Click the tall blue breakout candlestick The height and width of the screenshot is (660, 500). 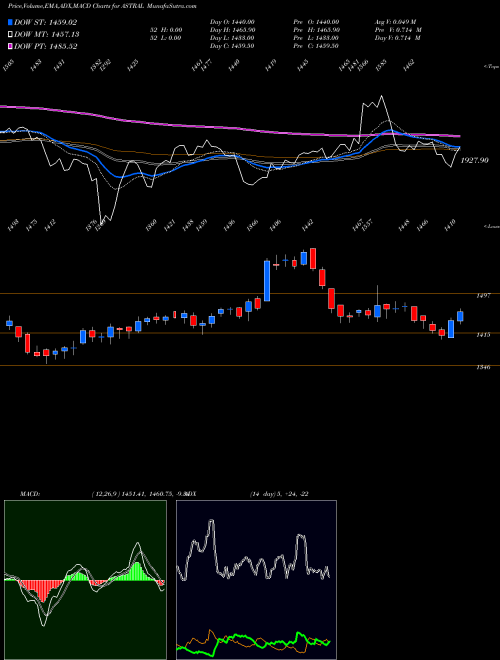click(267, 281)
